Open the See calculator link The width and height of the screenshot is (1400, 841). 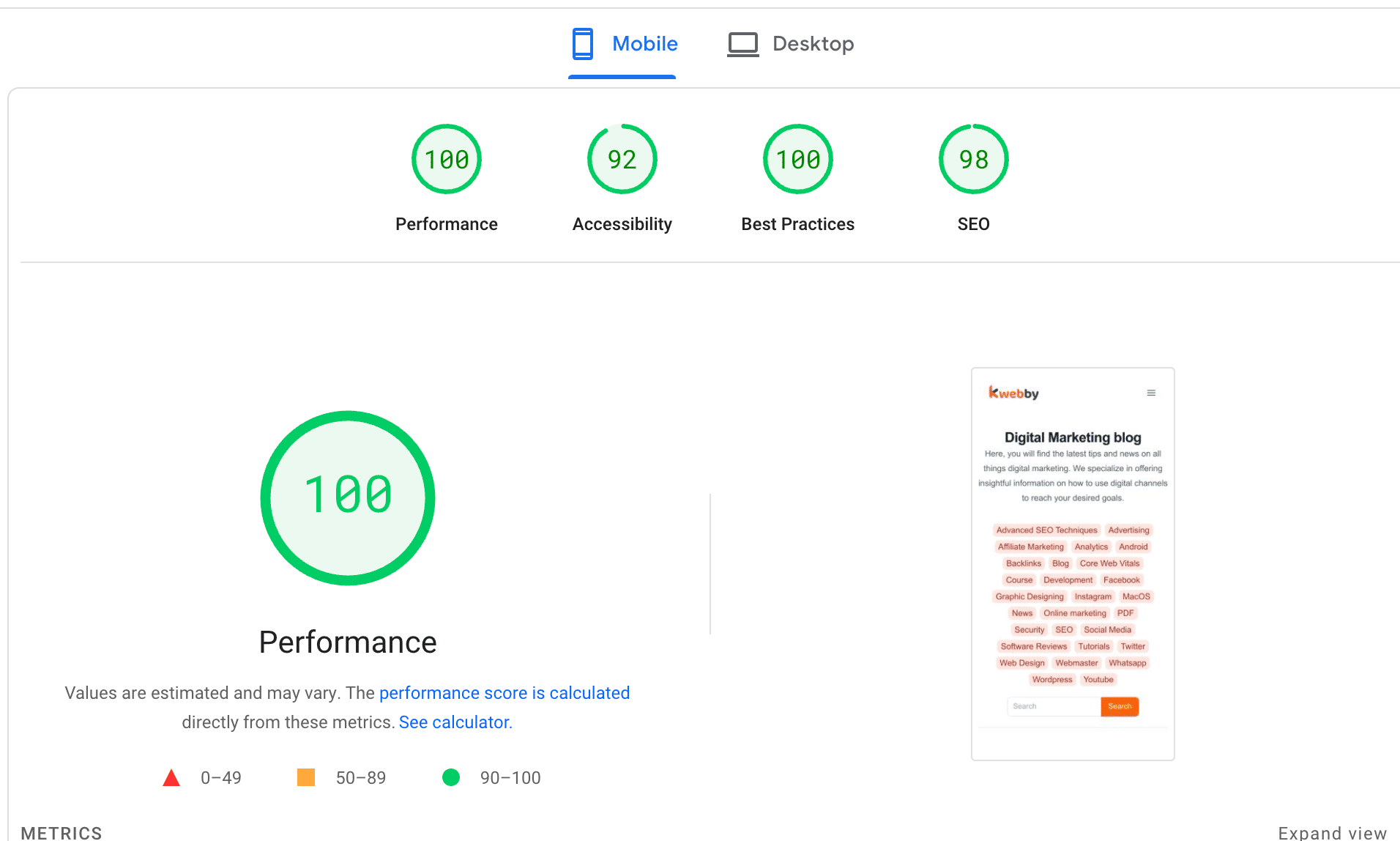[455, 722]
